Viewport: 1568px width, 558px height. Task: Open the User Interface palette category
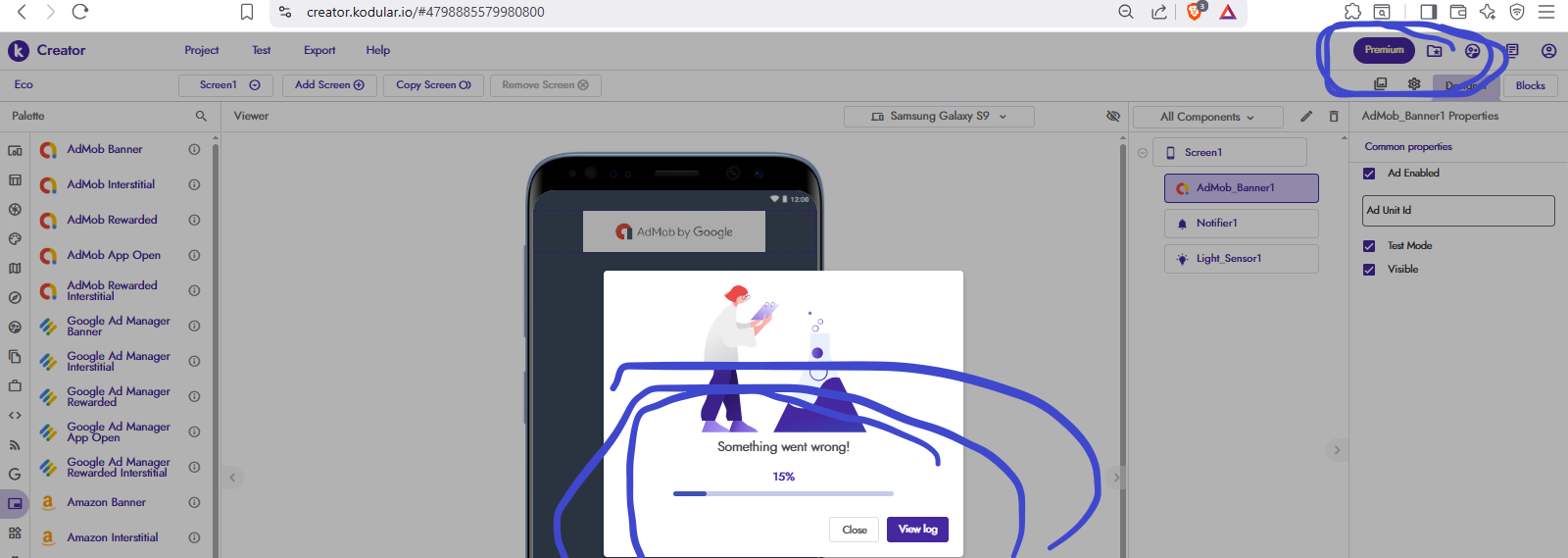tap(15, 151)
